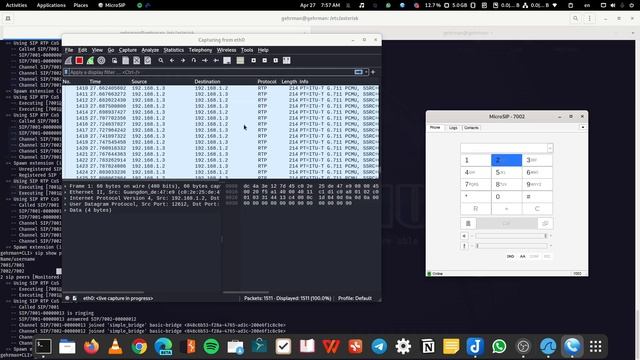
Task: Click the filter bookmark icon
Action: [x=66, y=72]
